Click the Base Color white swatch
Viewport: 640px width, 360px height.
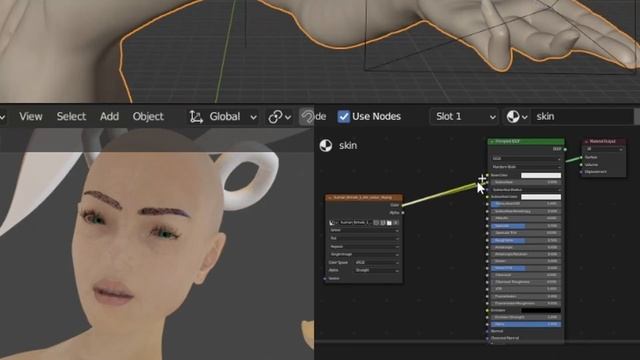pos(541,176)
